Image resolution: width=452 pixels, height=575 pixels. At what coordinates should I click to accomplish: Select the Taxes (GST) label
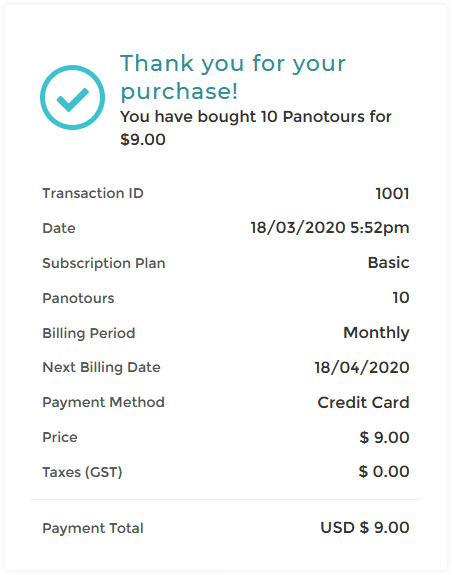[x=82, y=472]
